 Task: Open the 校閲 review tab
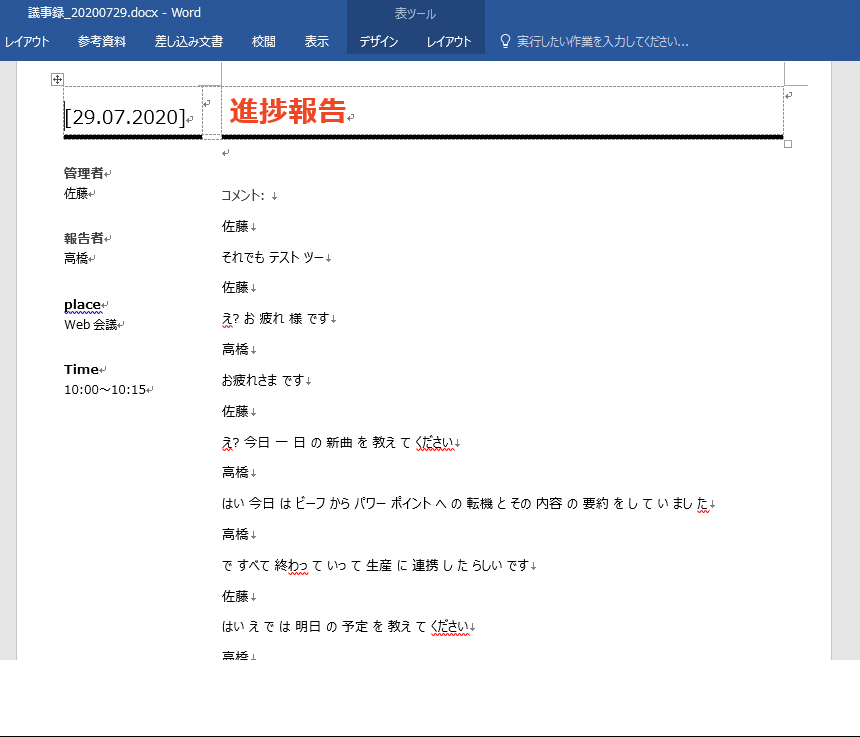click(x=264, y=42)
